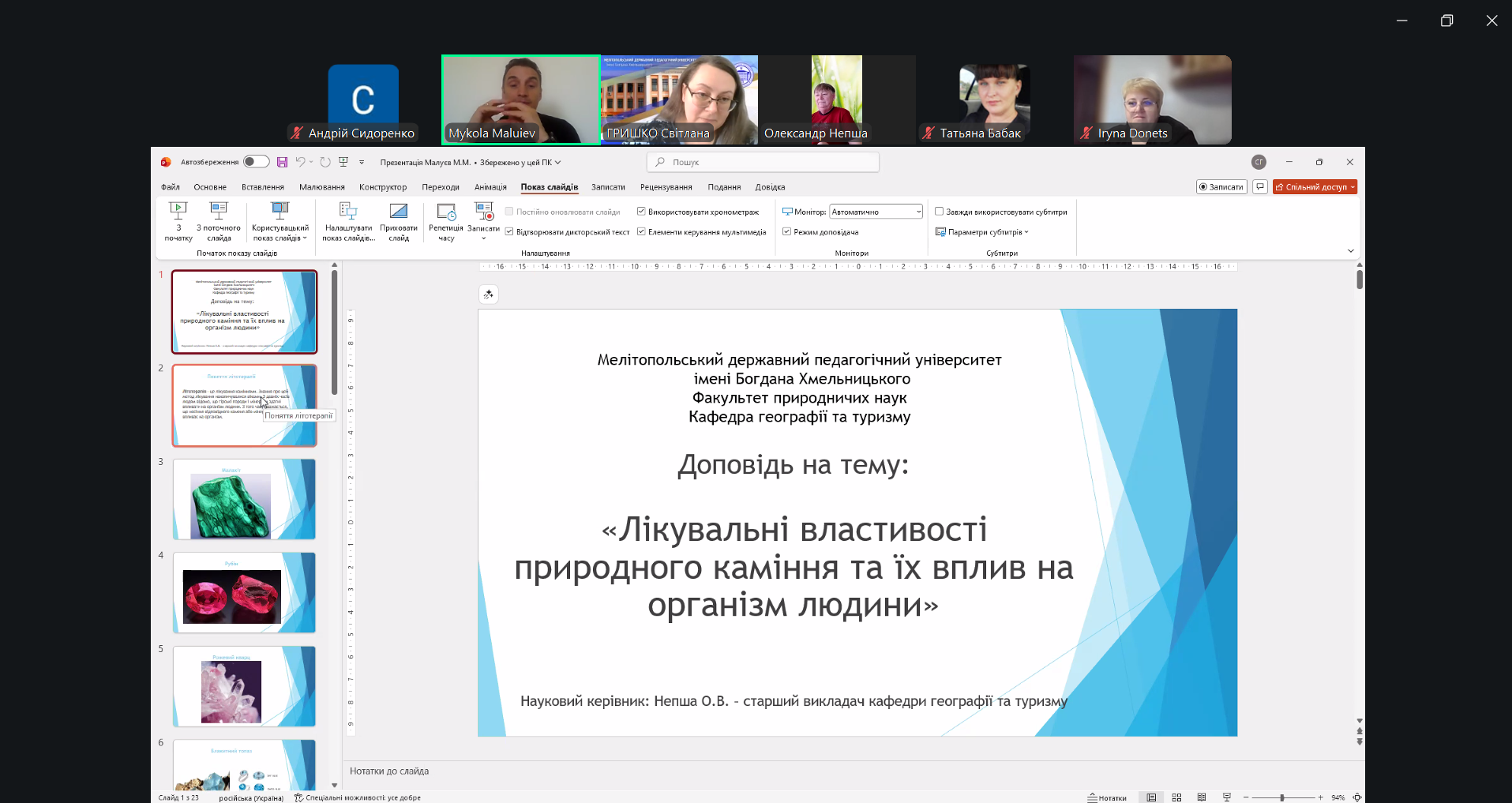Toggle the Автозбереження switch

256,162
